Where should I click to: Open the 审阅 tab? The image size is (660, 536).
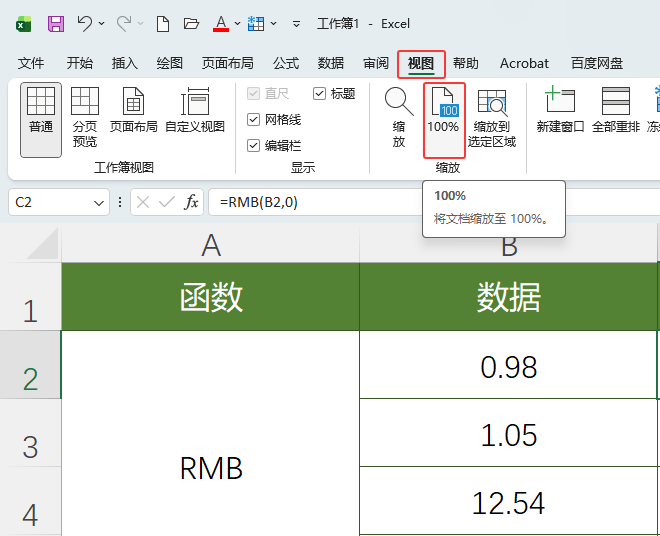click(376, 63)
